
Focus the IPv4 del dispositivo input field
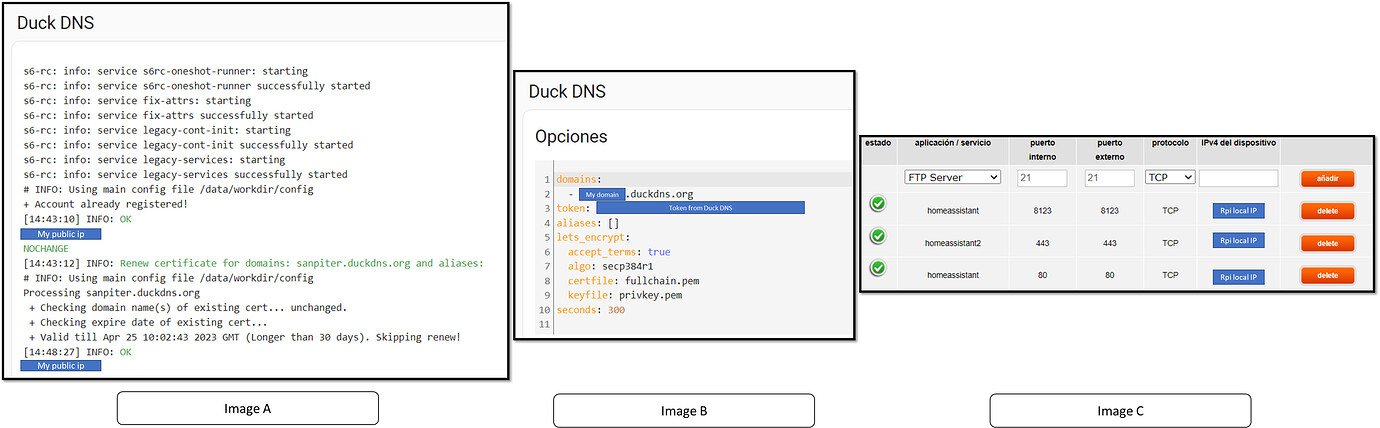[x=1238, y=177]
